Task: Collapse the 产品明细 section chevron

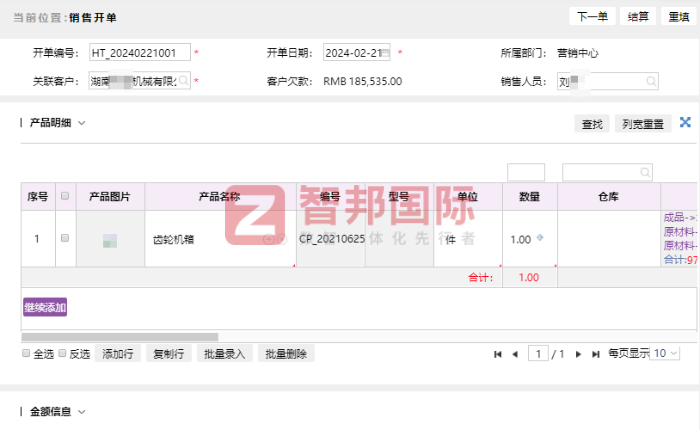Action: click(x=82, y=123)
